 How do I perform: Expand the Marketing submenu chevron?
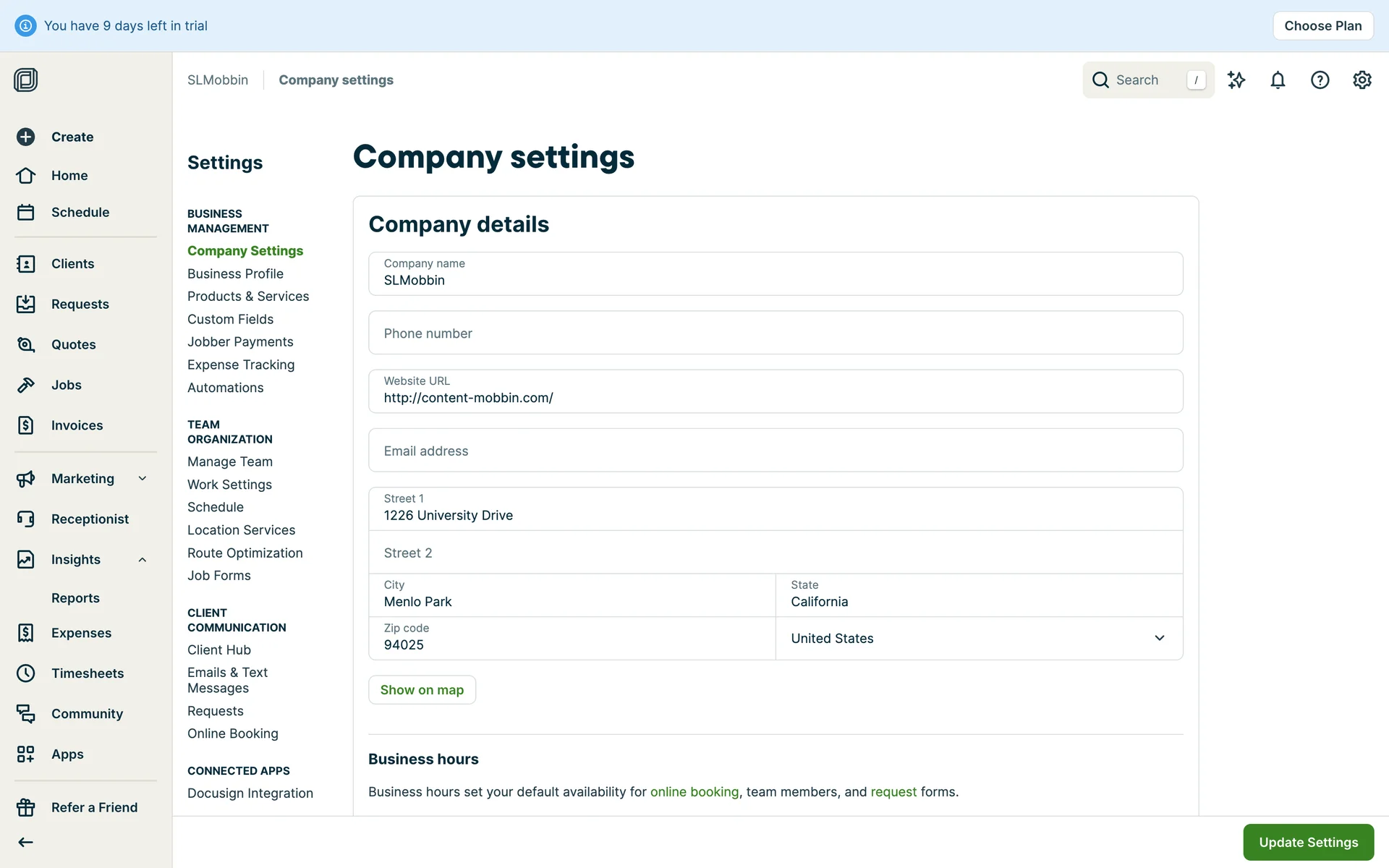tap(143, 478)
